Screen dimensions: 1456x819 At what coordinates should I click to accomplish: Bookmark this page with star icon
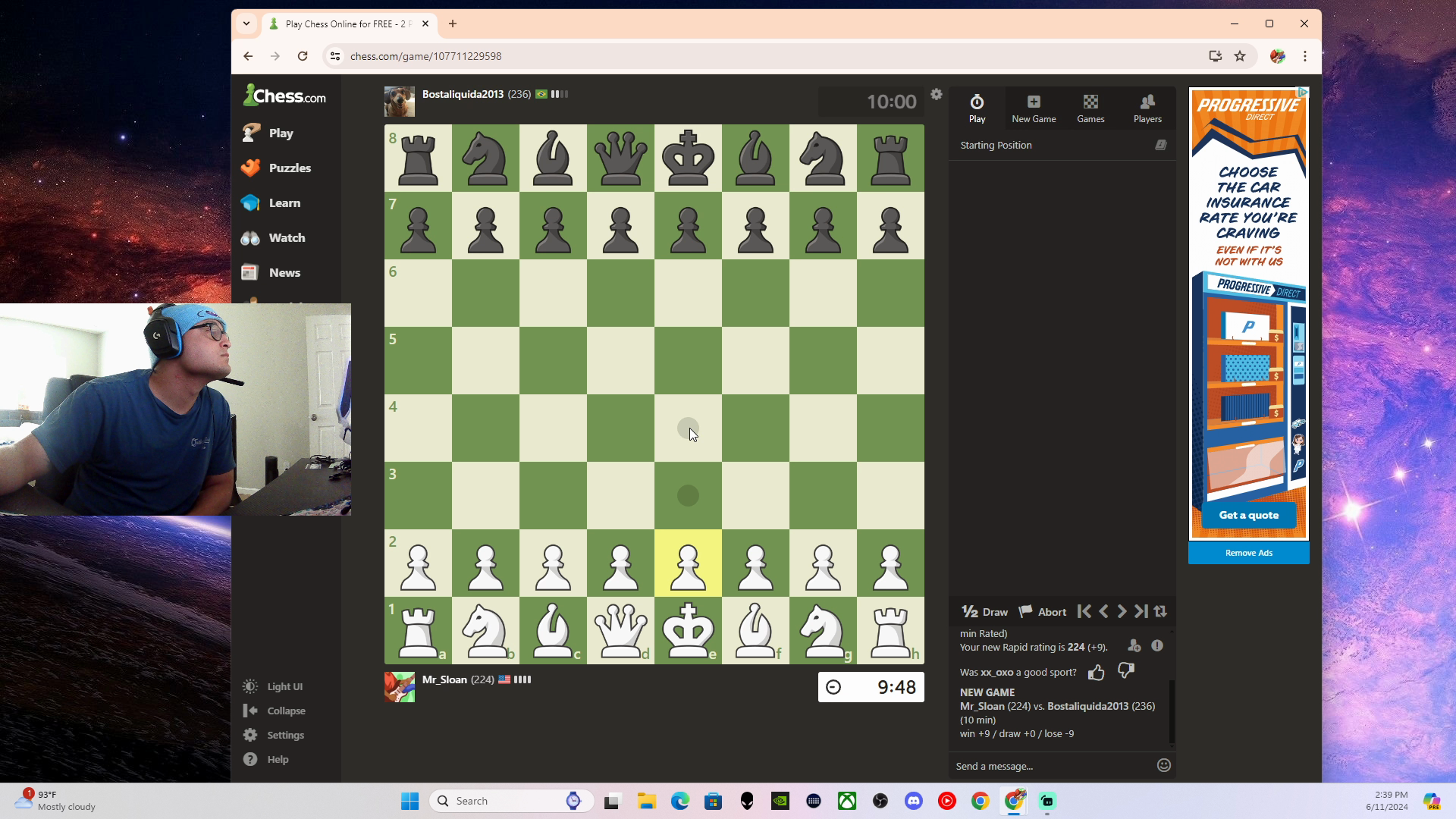[1240, 56]
